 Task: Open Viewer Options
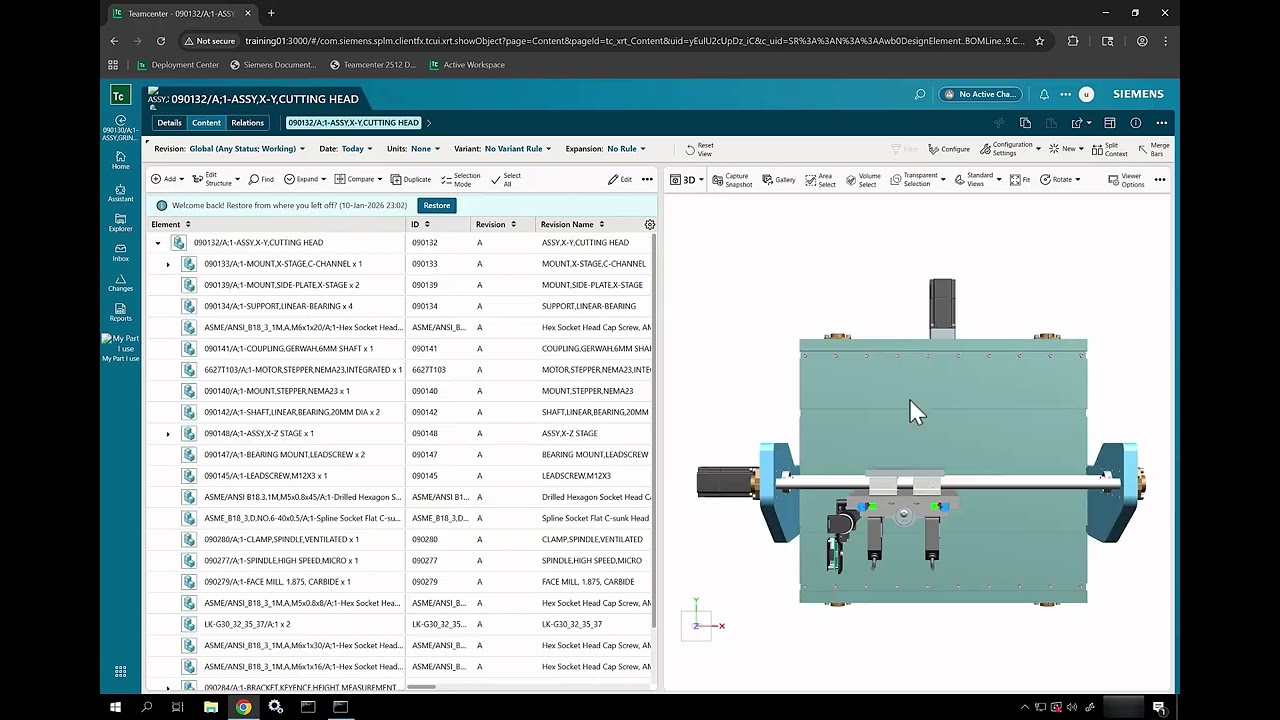point(1126,180)
